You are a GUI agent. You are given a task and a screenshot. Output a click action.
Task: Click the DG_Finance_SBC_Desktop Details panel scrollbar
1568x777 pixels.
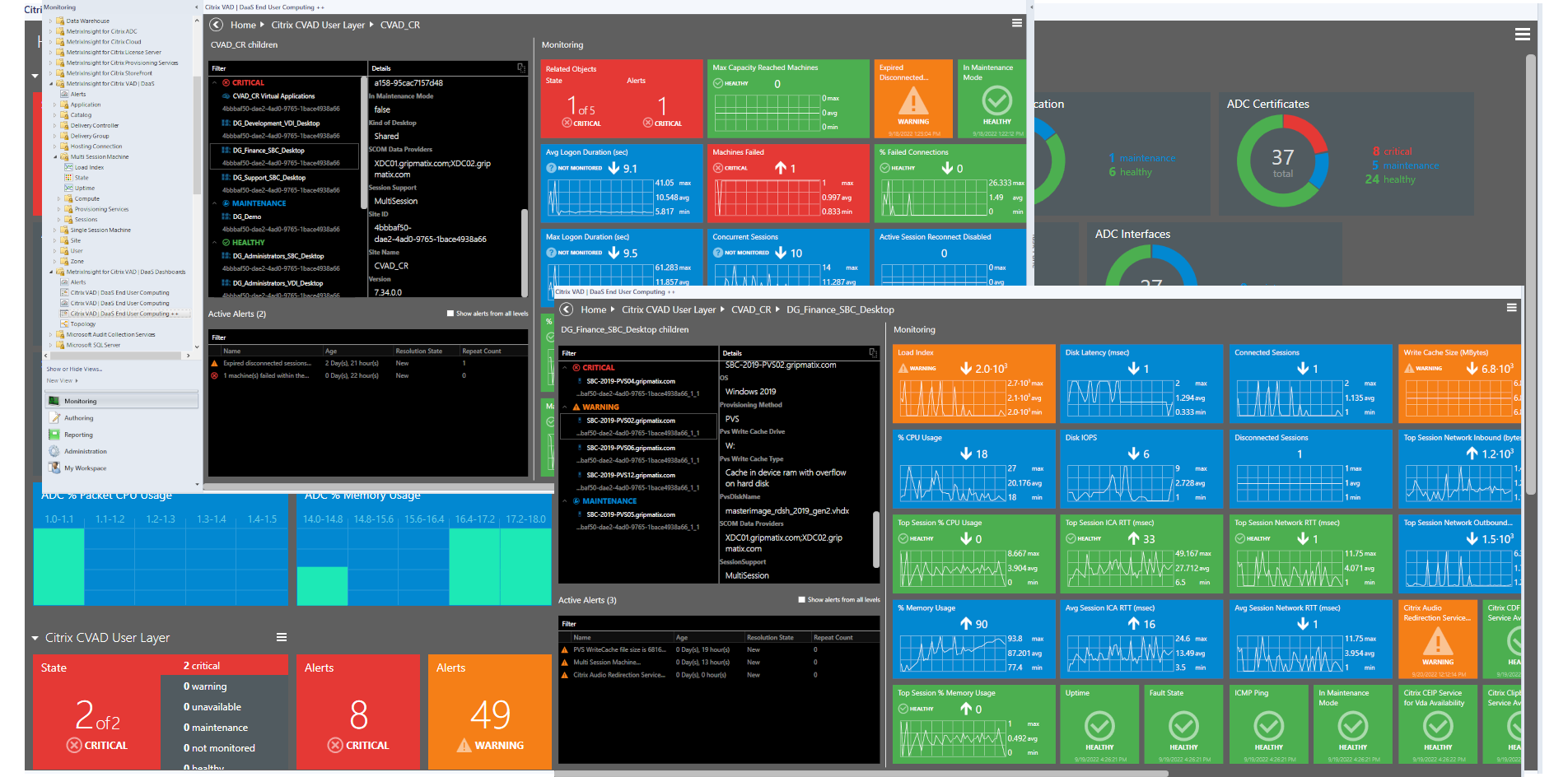(875, 539)
